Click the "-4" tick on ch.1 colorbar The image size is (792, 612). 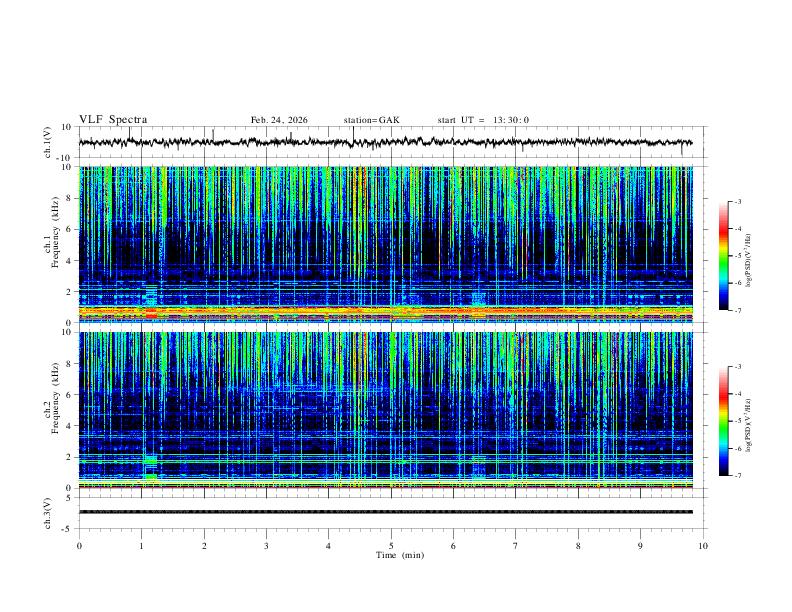click(x=738, y=229)
